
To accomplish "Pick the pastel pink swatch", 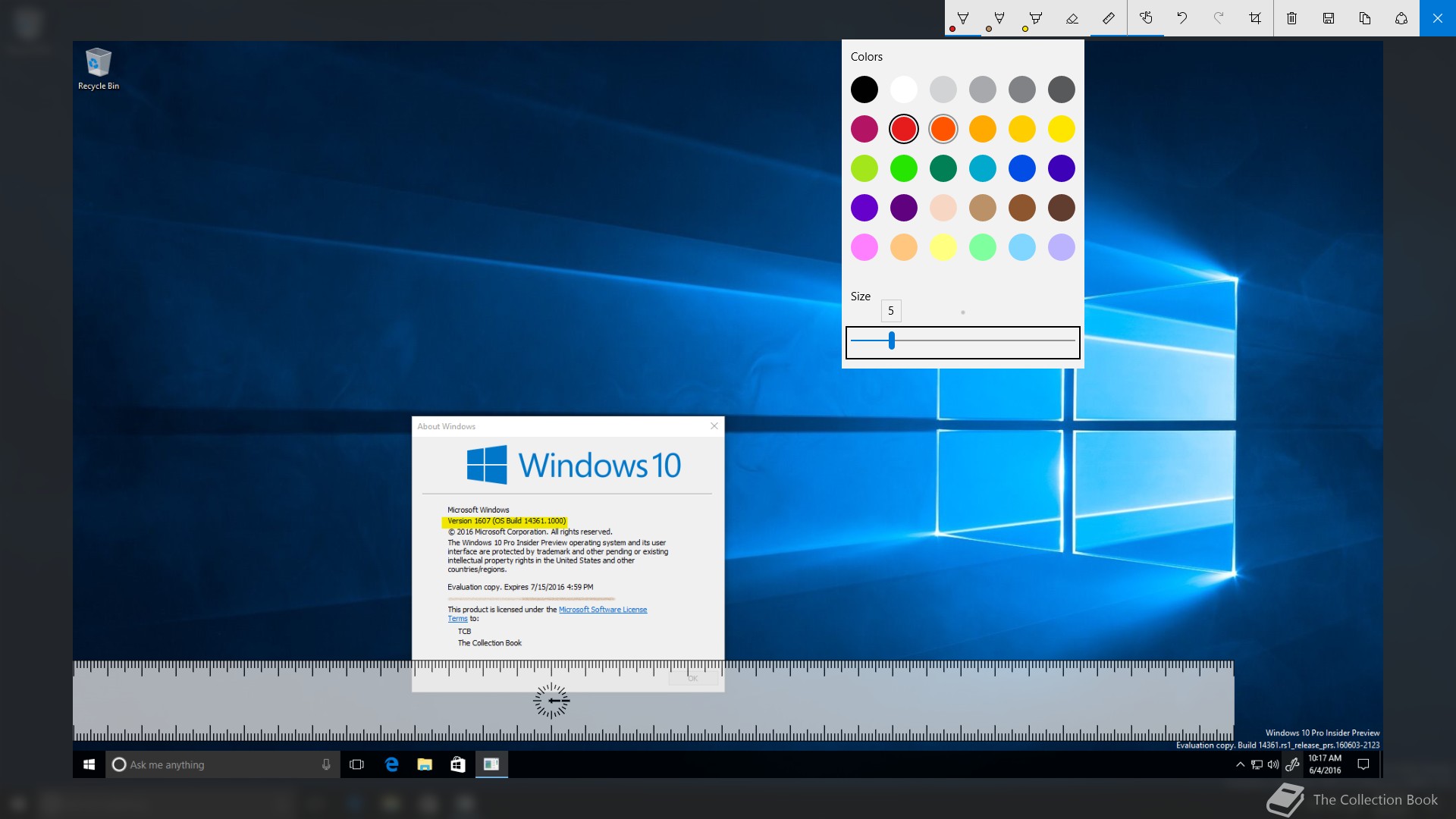I will click(864, 247).
